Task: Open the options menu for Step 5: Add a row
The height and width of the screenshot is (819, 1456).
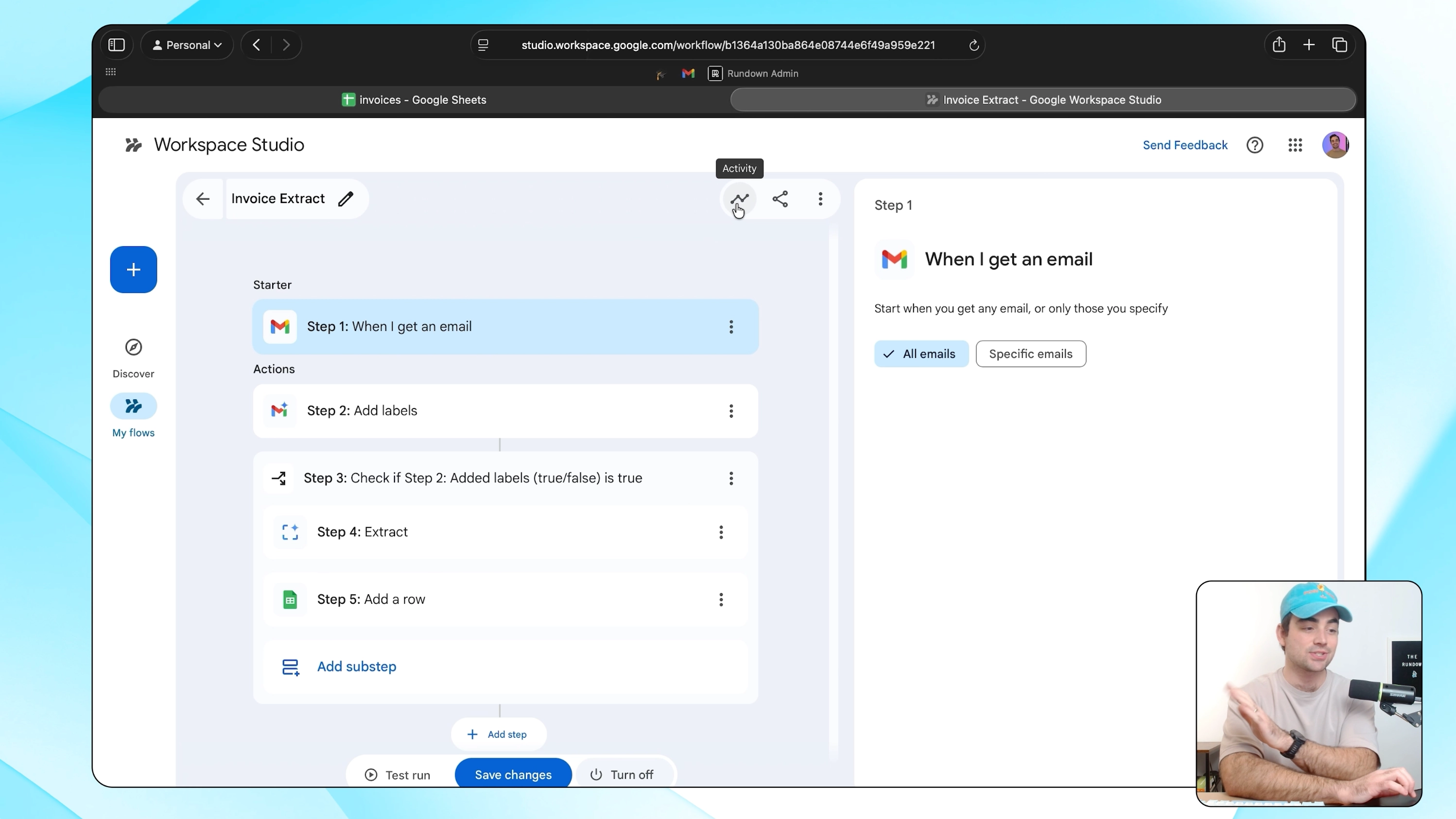Action: pos(722,599)
